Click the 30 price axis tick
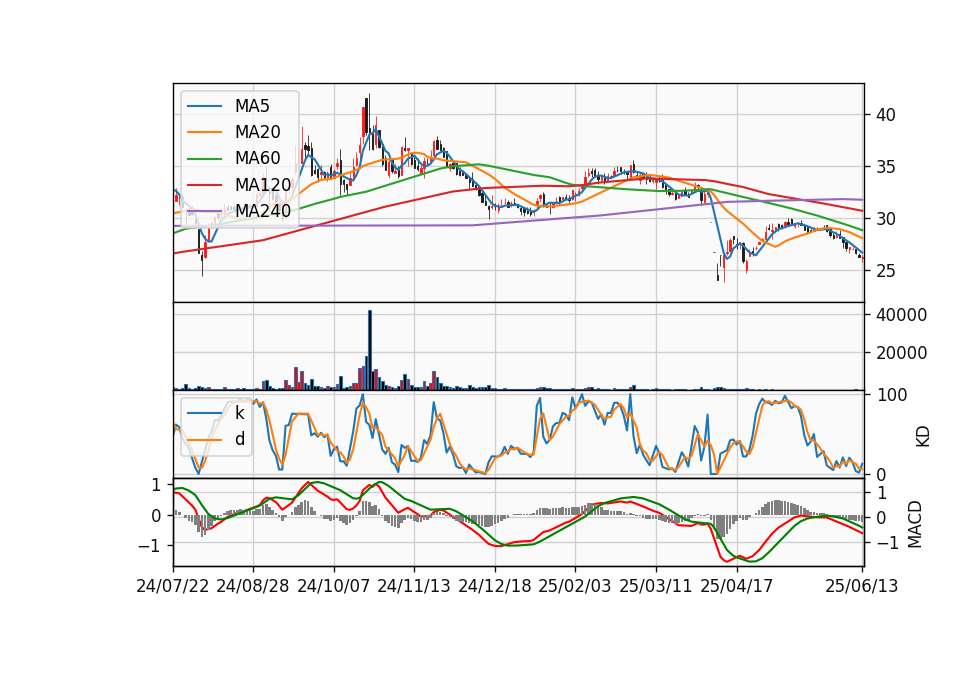Screen dimensions: 960x690 [885, 219]
